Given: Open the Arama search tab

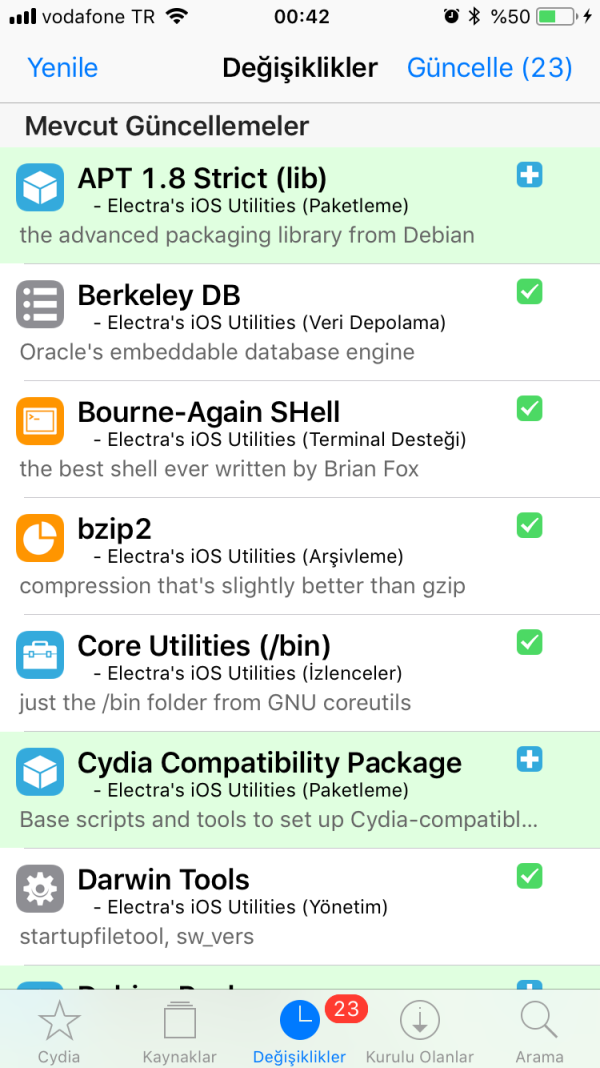Looking at the screenshot, I should (539, 1030).
